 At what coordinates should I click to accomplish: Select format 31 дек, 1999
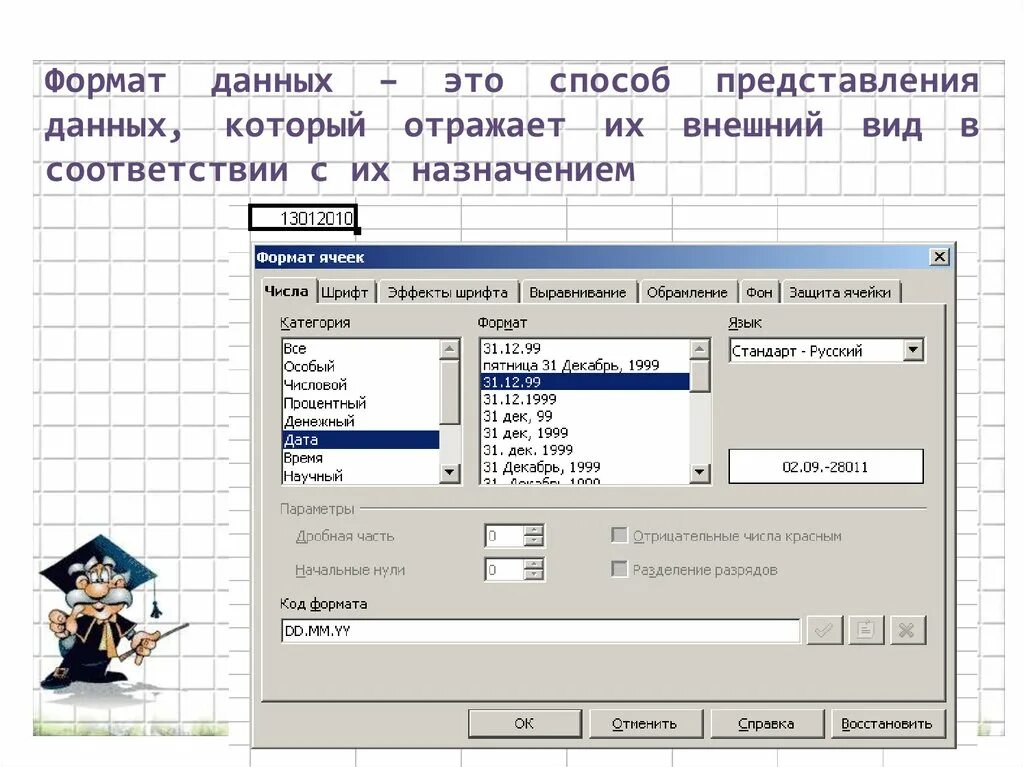[585, 433]
